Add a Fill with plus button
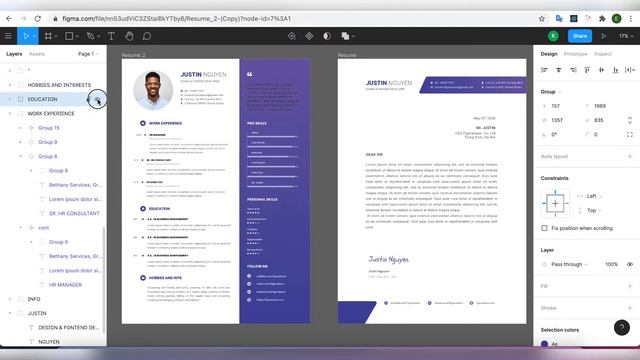 [x=630, y=286]
